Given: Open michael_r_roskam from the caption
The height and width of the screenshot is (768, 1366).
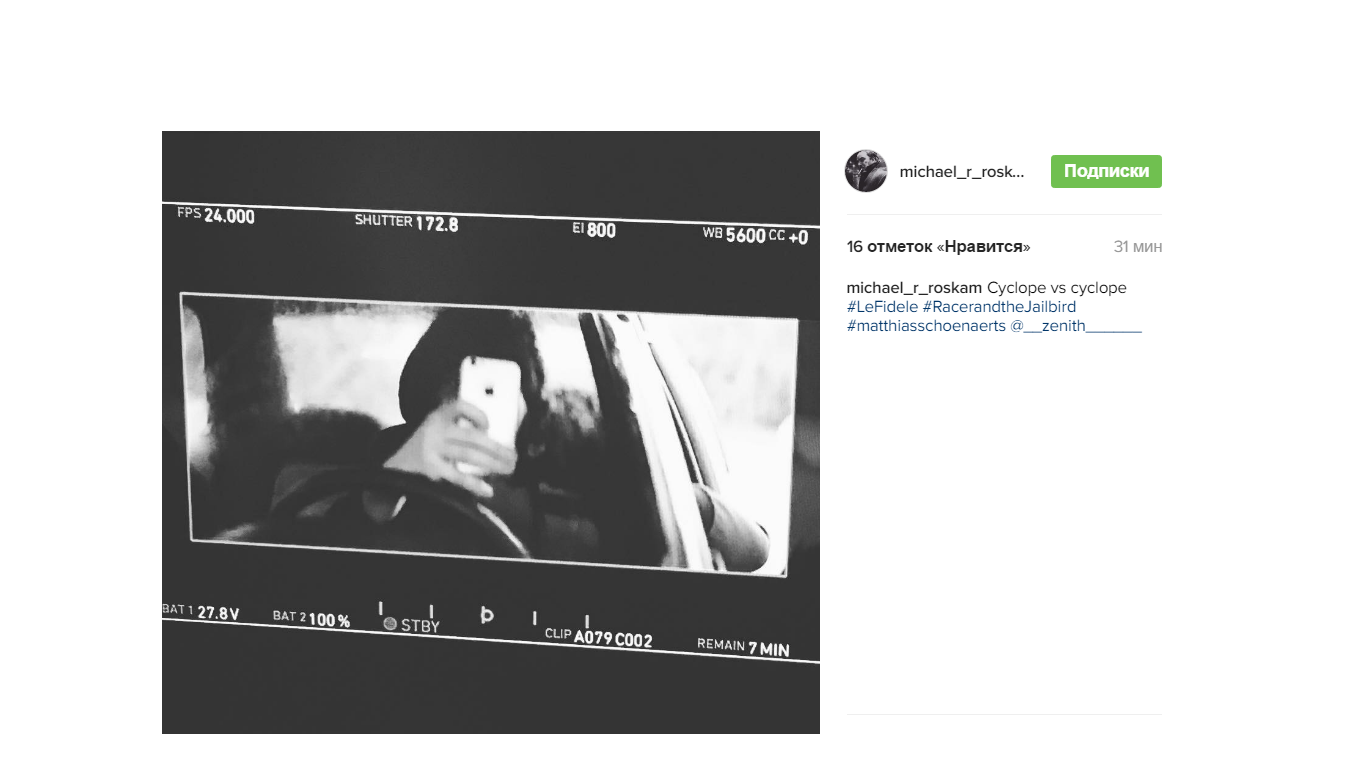Looking at the screenshot, I should (x=914, y=288).
